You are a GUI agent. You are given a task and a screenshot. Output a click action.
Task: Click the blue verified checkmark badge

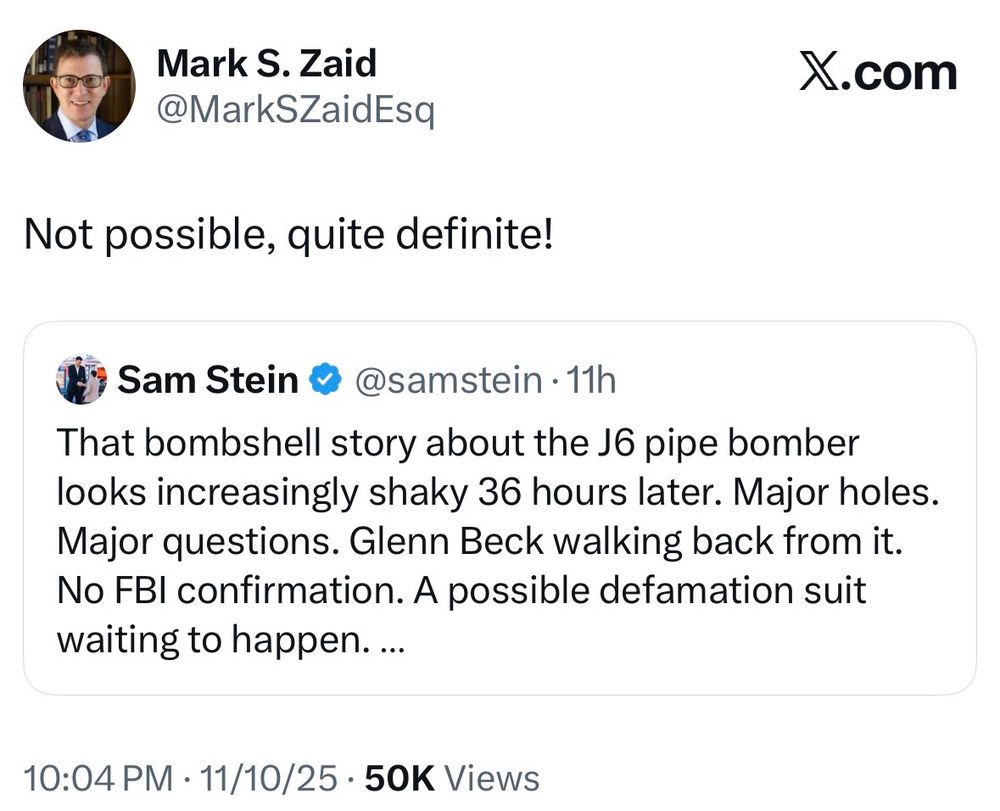[322, 380]
